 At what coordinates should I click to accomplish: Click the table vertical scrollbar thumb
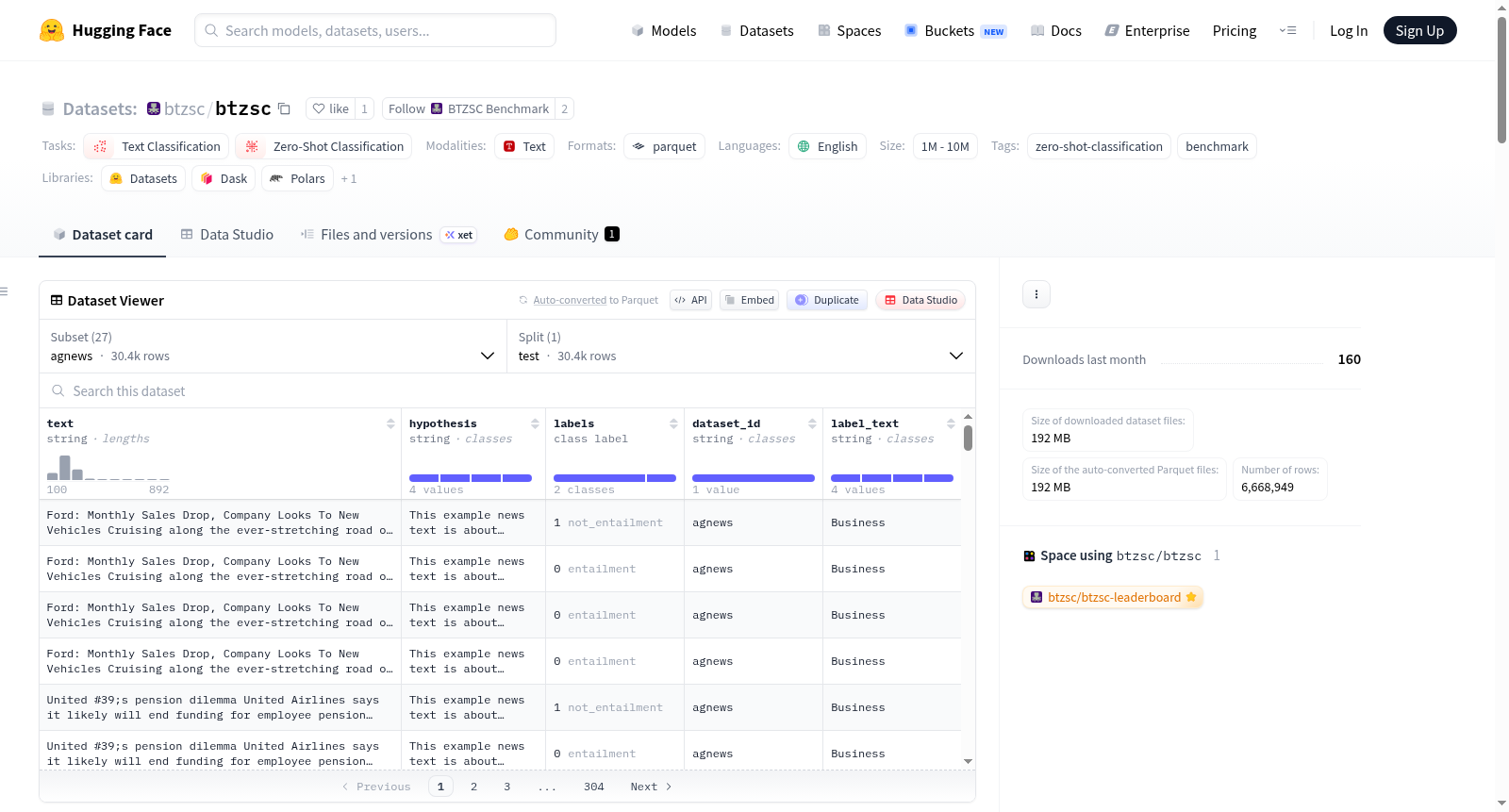point(968,439)
